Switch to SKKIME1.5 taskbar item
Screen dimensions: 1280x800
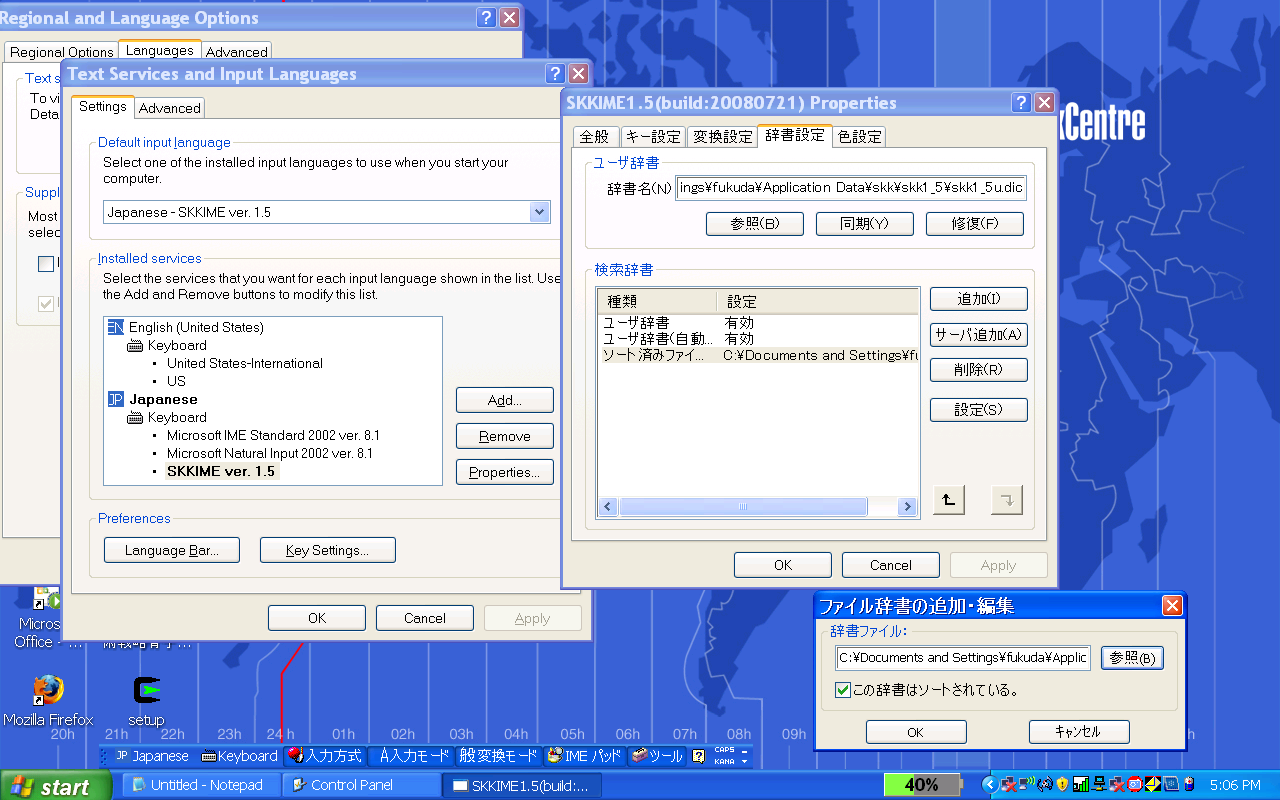(x=523, y=786)
